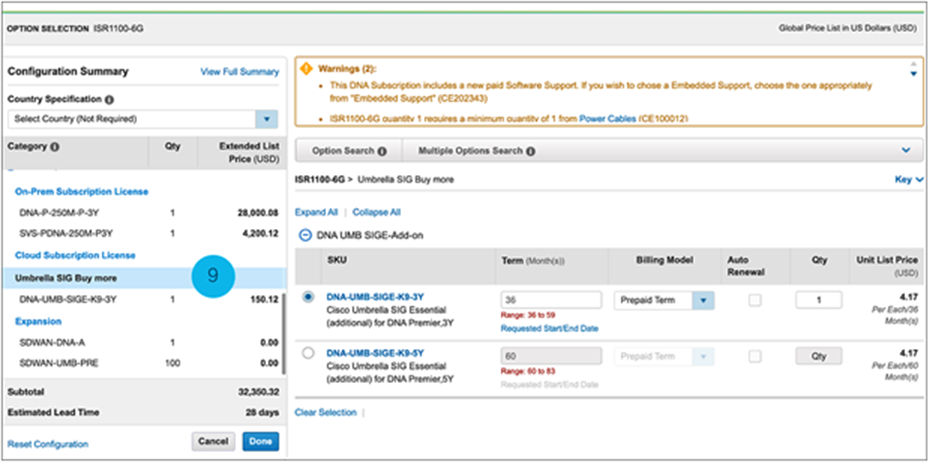Toggle Auto Renewal for DNA-UMB-SIGE-K9-5Y
The height and width of the screenshot is (462, 929).
(x=755, y=357)
